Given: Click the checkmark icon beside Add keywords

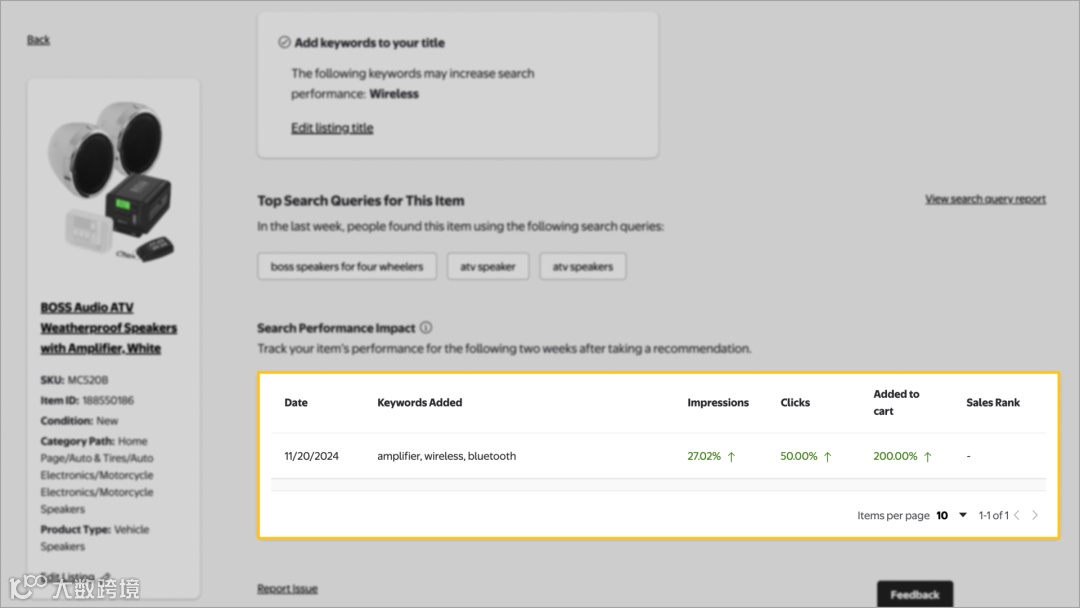Looking at the screenshot, I should tap(284, 43).
